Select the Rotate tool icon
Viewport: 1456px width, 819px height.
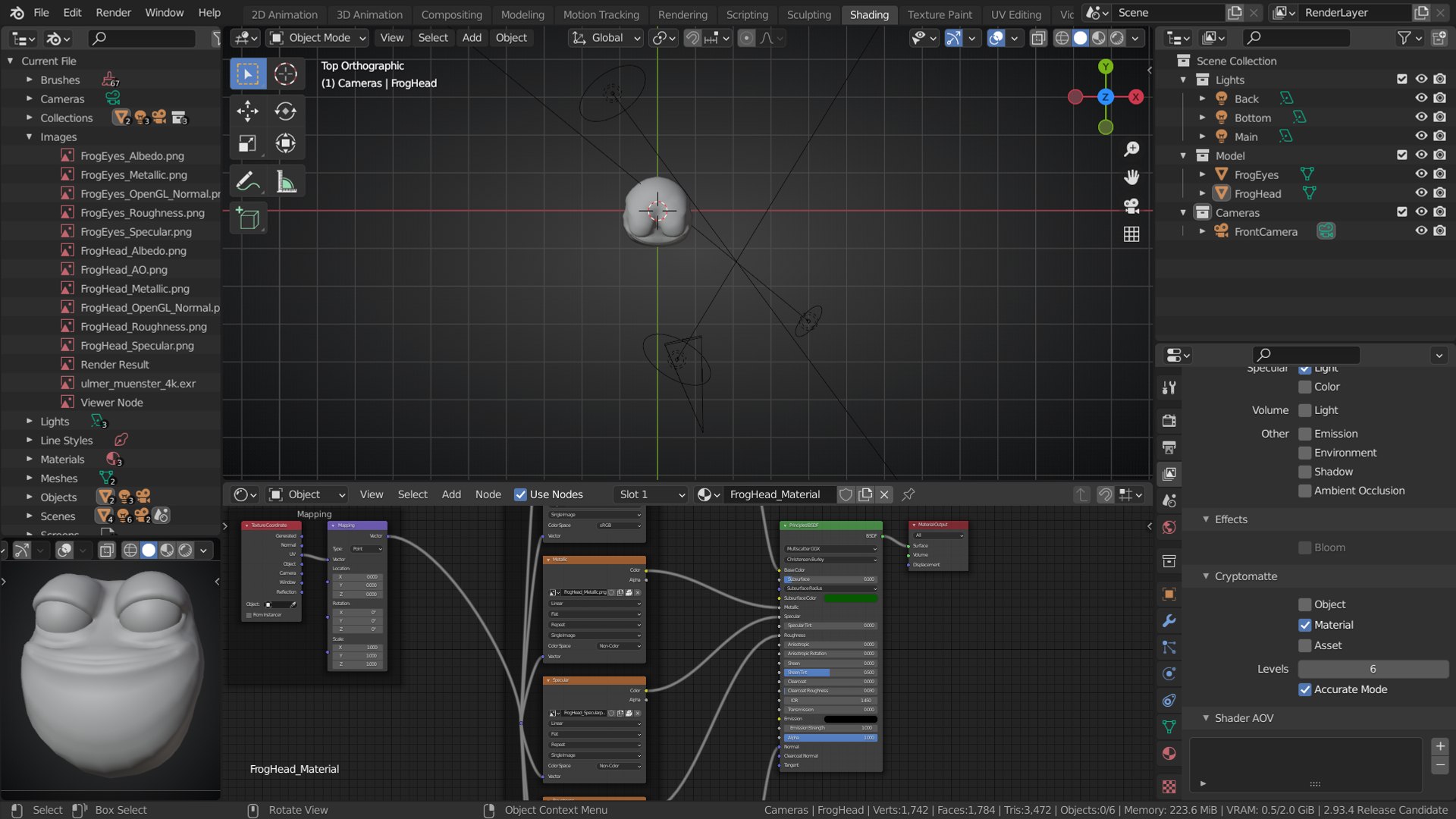tap(285, 111)
